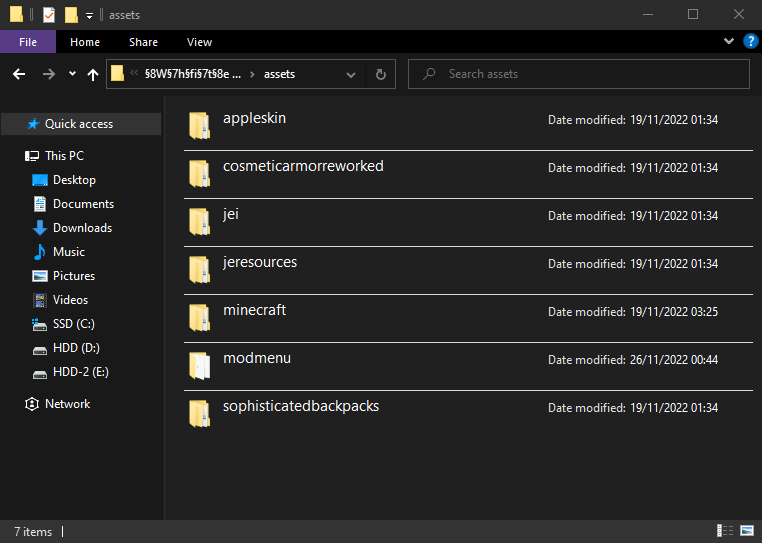
Task: Click minecraft's date modified 19/11/2022 03:25
Action: coord(674,312)
